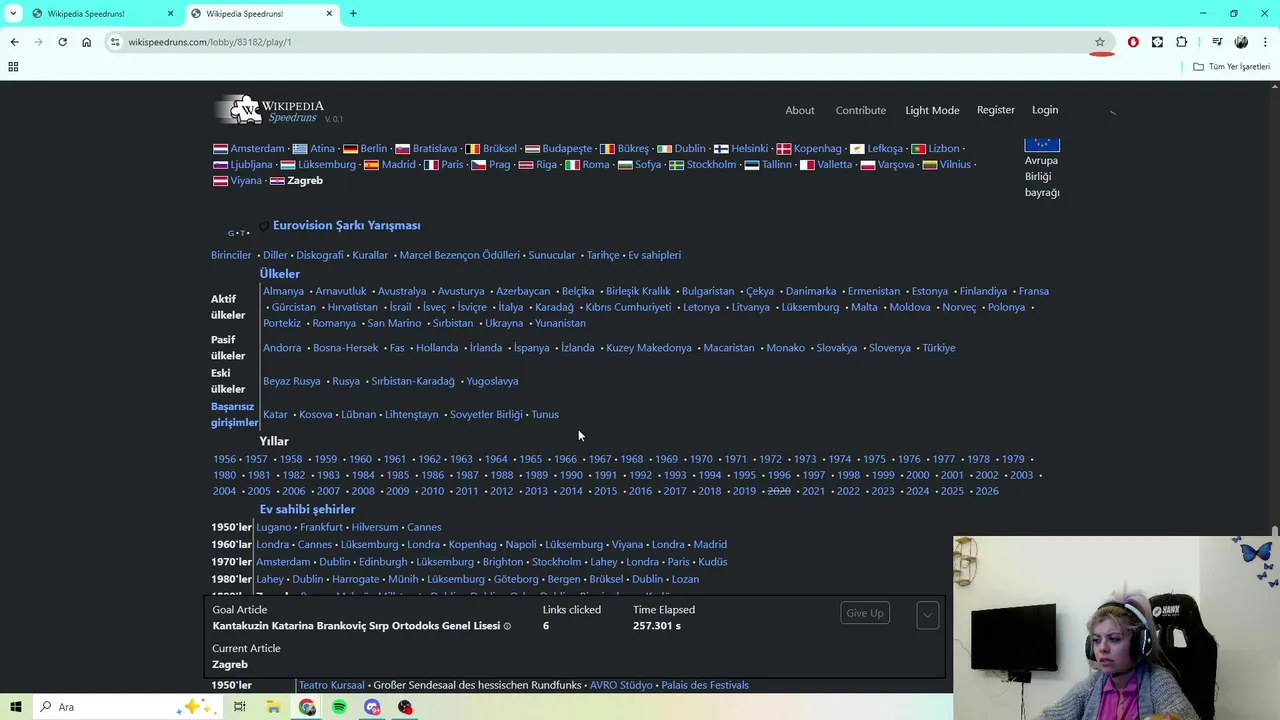Open Discord from the taskbar

tap(372, 707)
